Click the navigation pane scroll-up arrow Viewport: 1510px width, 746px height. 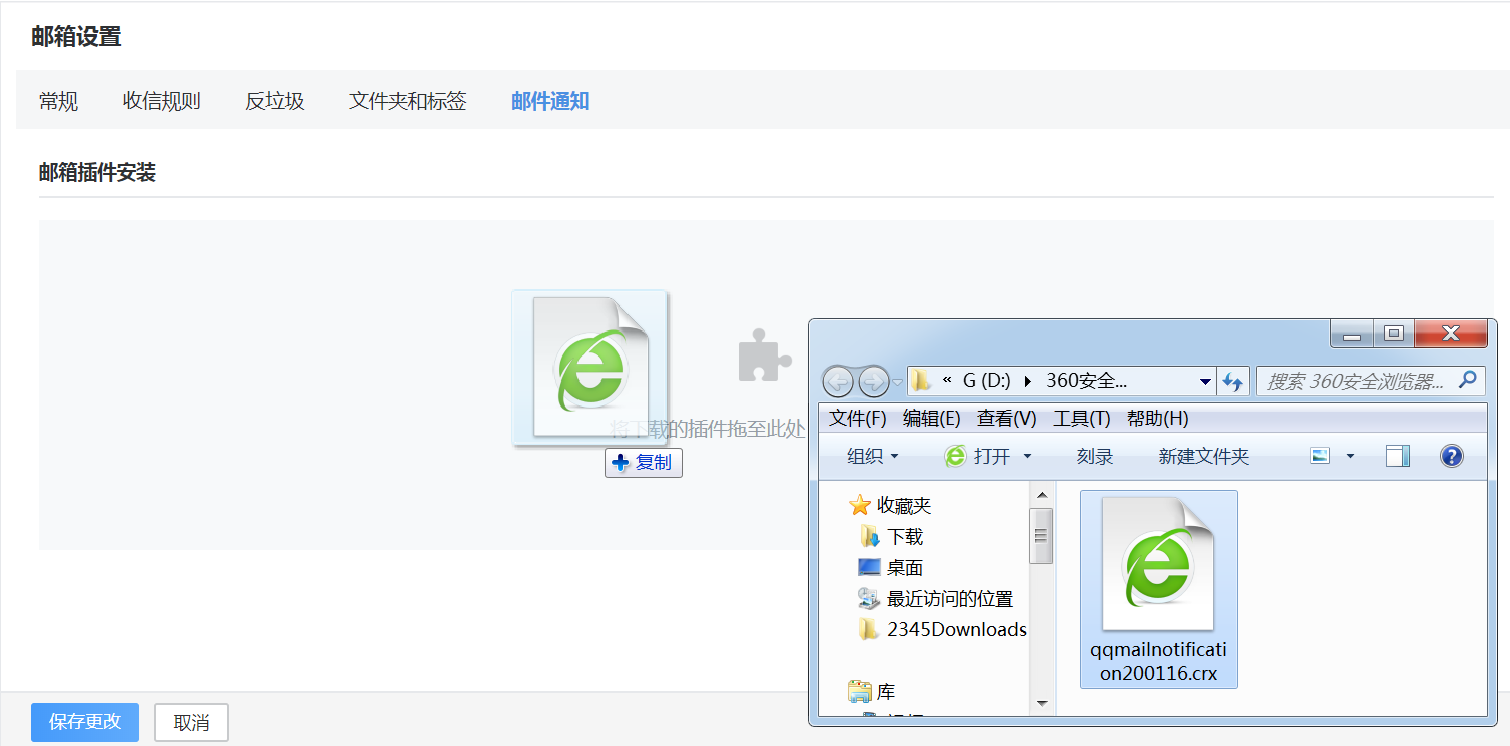pos(1041,494)
